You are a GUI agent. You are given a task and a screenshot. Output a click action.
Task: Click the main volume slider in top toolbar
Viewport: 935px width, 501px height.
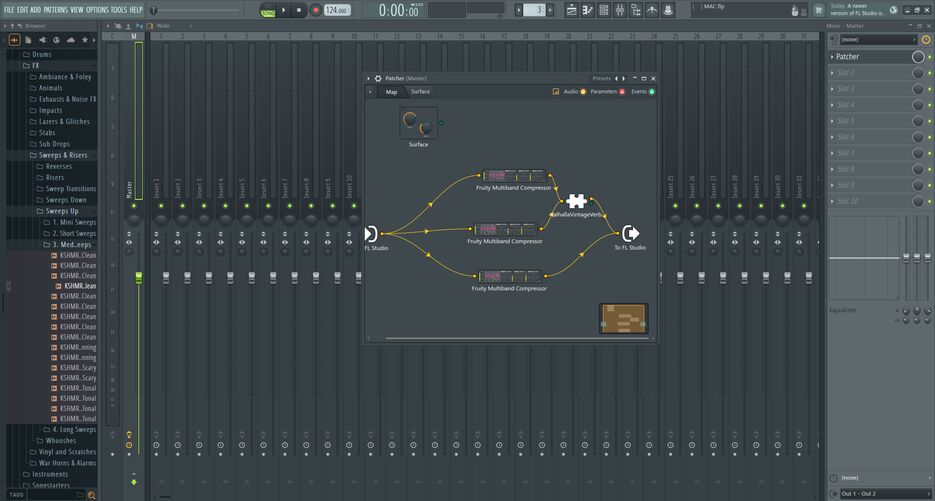[196, 10]
